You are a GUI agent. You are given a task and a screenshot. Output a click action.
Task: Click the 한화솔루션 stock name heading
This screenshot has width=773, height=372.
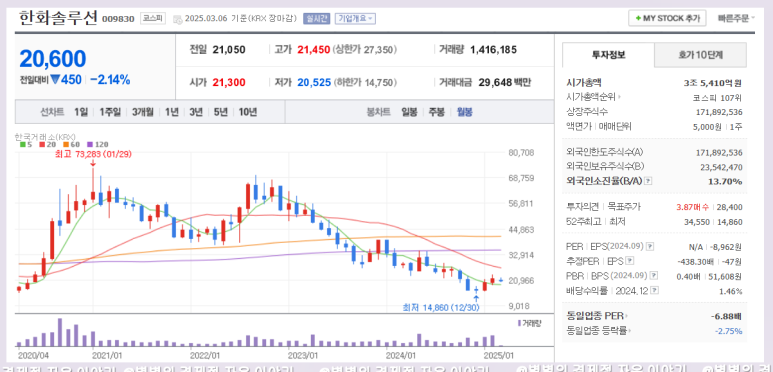[58, 18]
